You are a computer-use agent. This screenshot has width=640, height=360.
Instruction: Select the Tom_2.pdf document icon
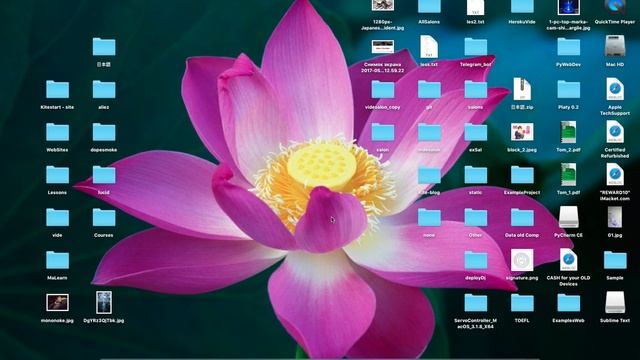click(x=568, y=132)
